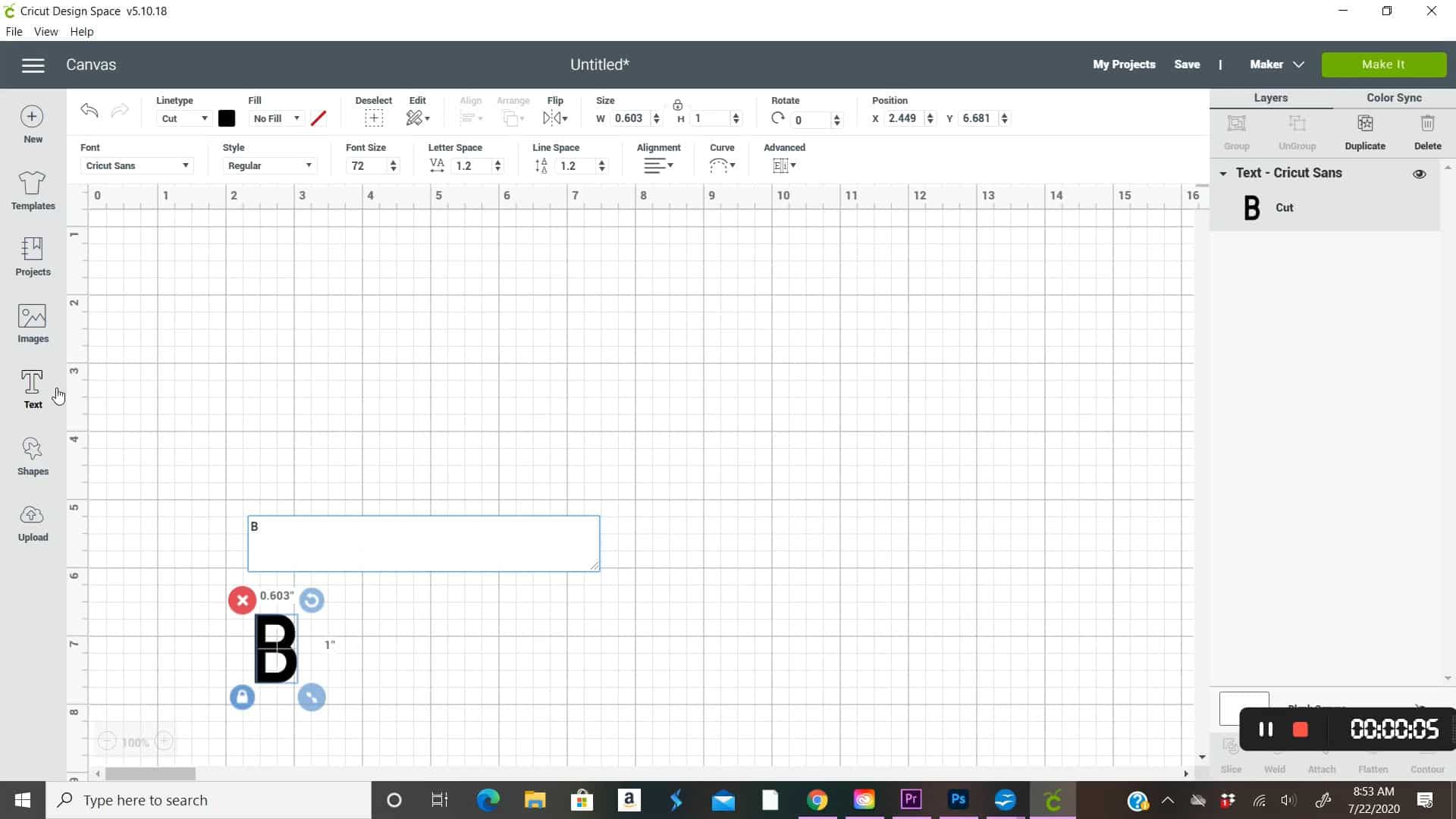The width and height of the screenshot is (1456, 819).
Task: Click the no-fill swatch with red slash
Action: coord(318,118)
